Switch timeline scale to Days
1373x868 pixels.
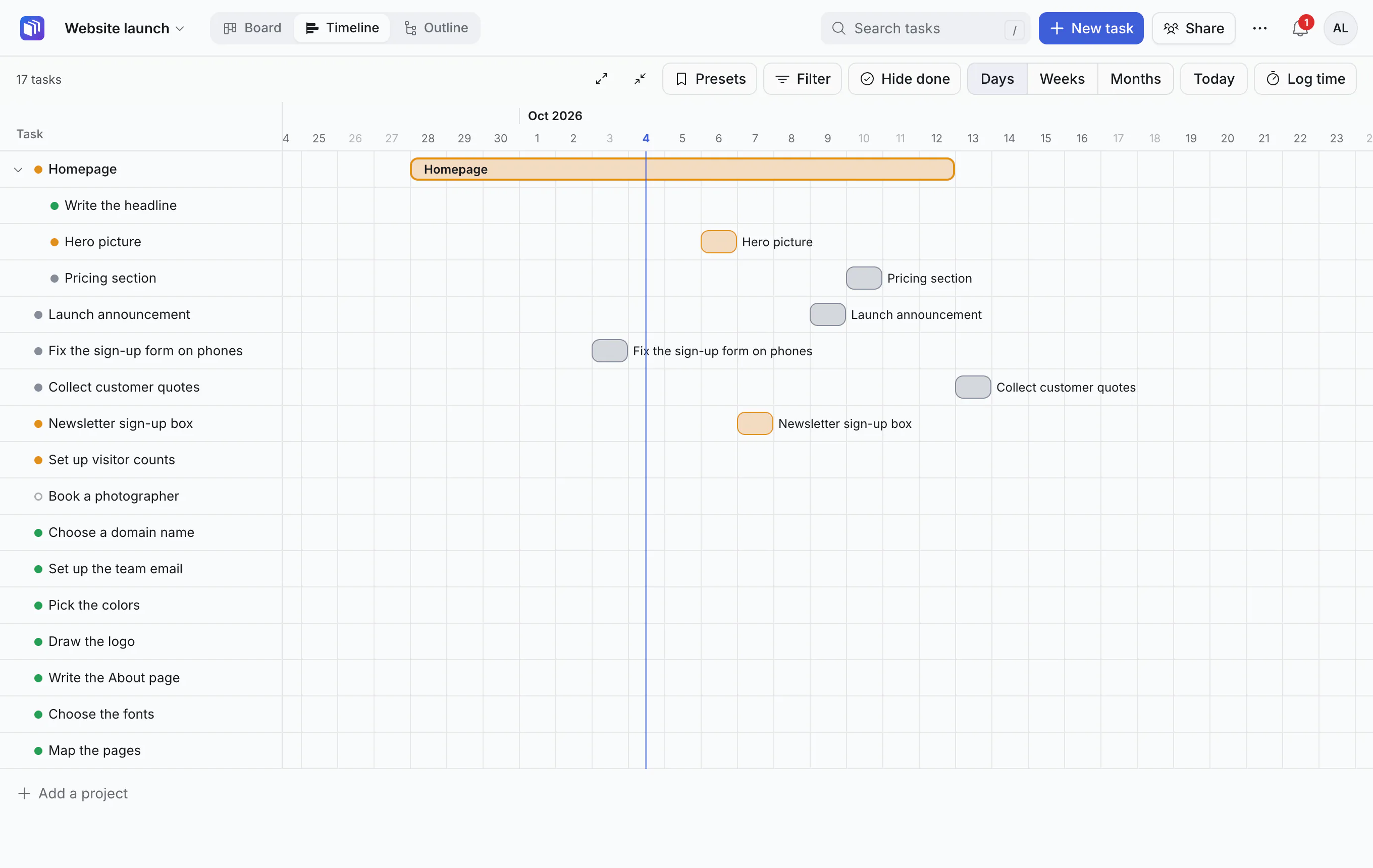[x=997, y=79]
